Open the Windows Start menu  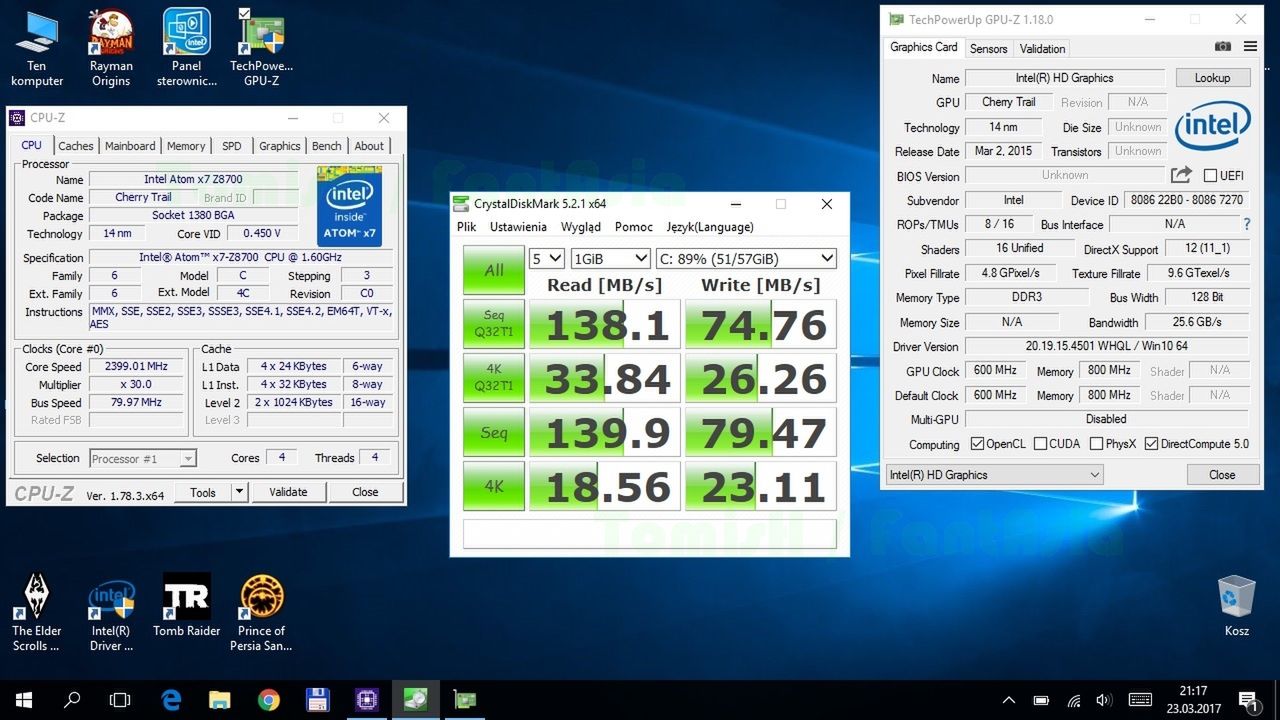(23, 700)
